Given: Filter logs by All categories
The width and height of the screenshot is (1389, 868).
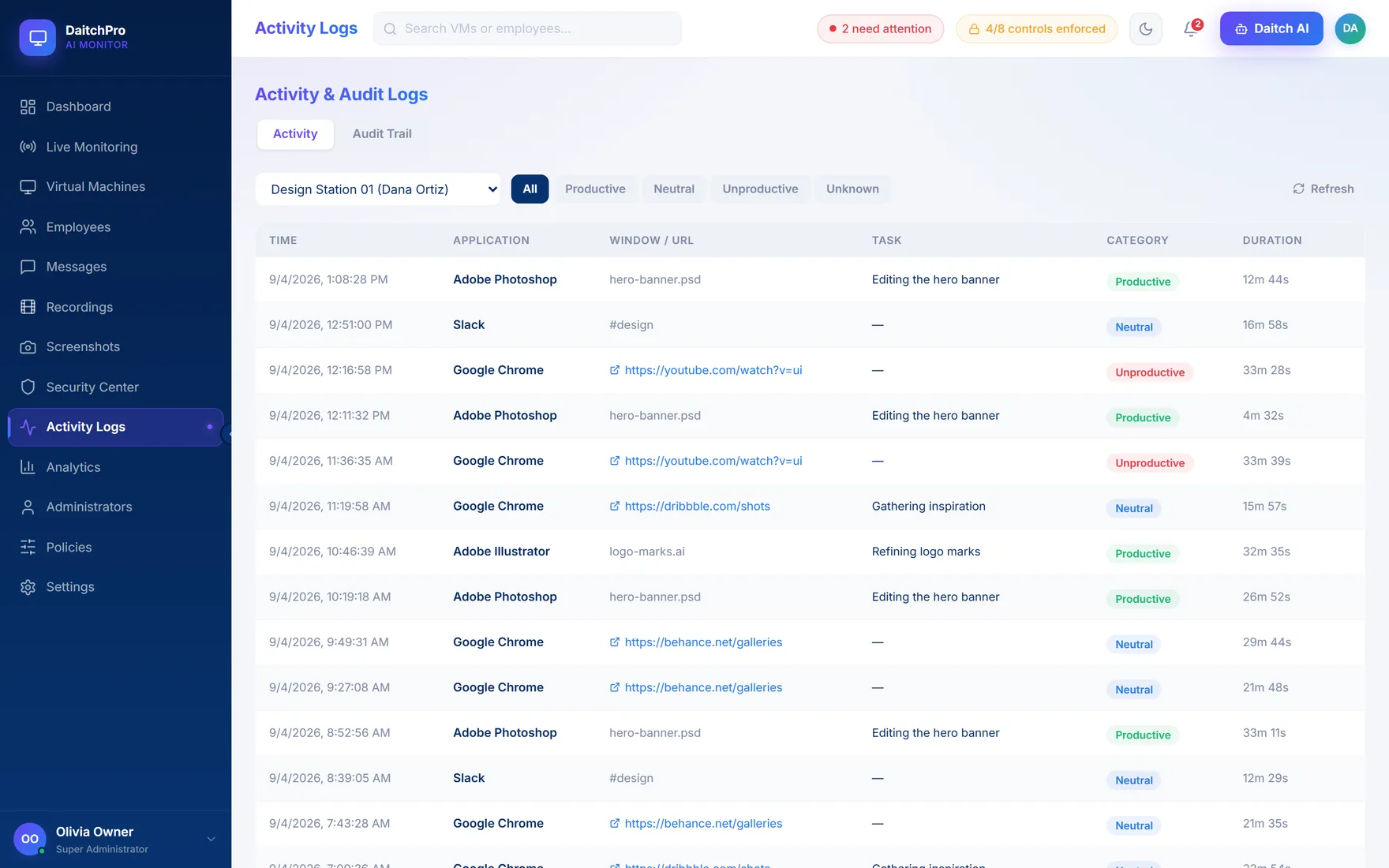Looking at the screenshot, I should tap(530, 189).
